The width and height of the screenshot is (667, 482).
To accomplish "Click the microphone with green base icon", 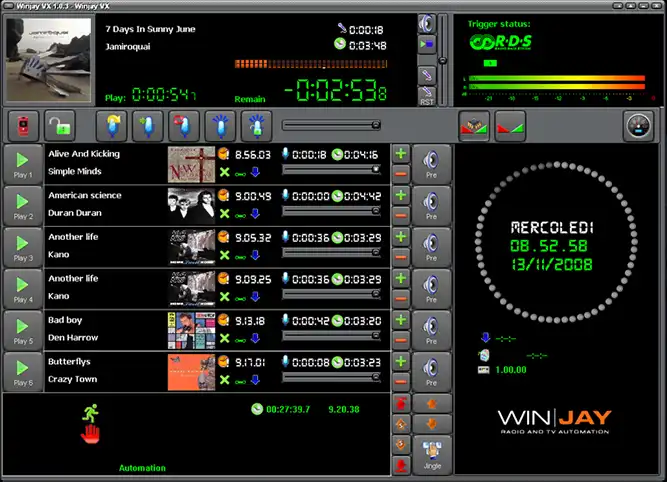I will click(x=257, y=125).
